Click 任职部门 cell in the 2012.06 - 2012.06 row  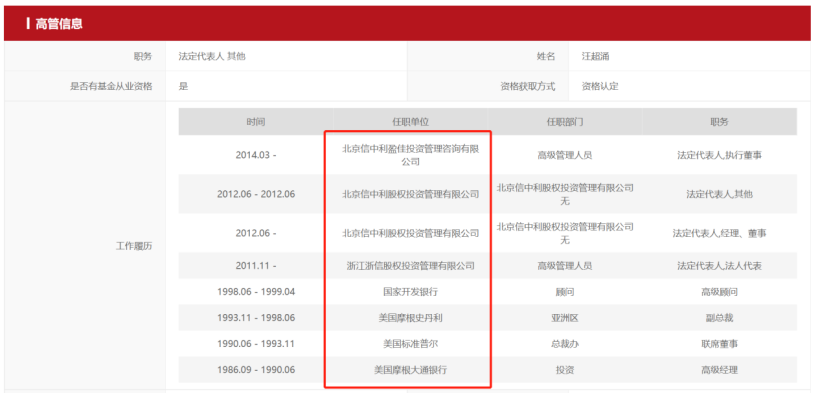[565, 194]
